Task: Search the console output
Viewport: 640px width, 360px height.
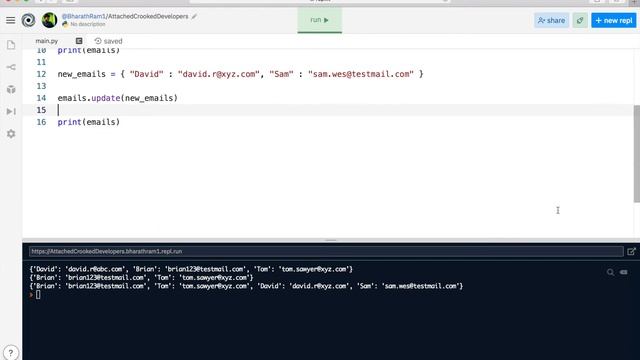Action: [610, 272]
